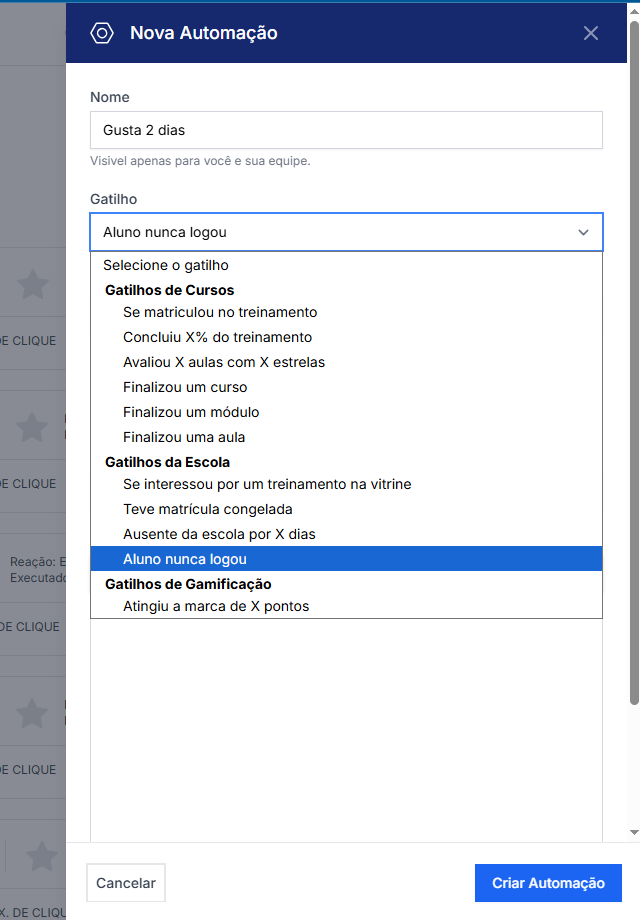This screenshot has height=920, width=640.
Task: Choose 'Se matriculou no treinamento' trigger
Action: click(x=220, y=312)
